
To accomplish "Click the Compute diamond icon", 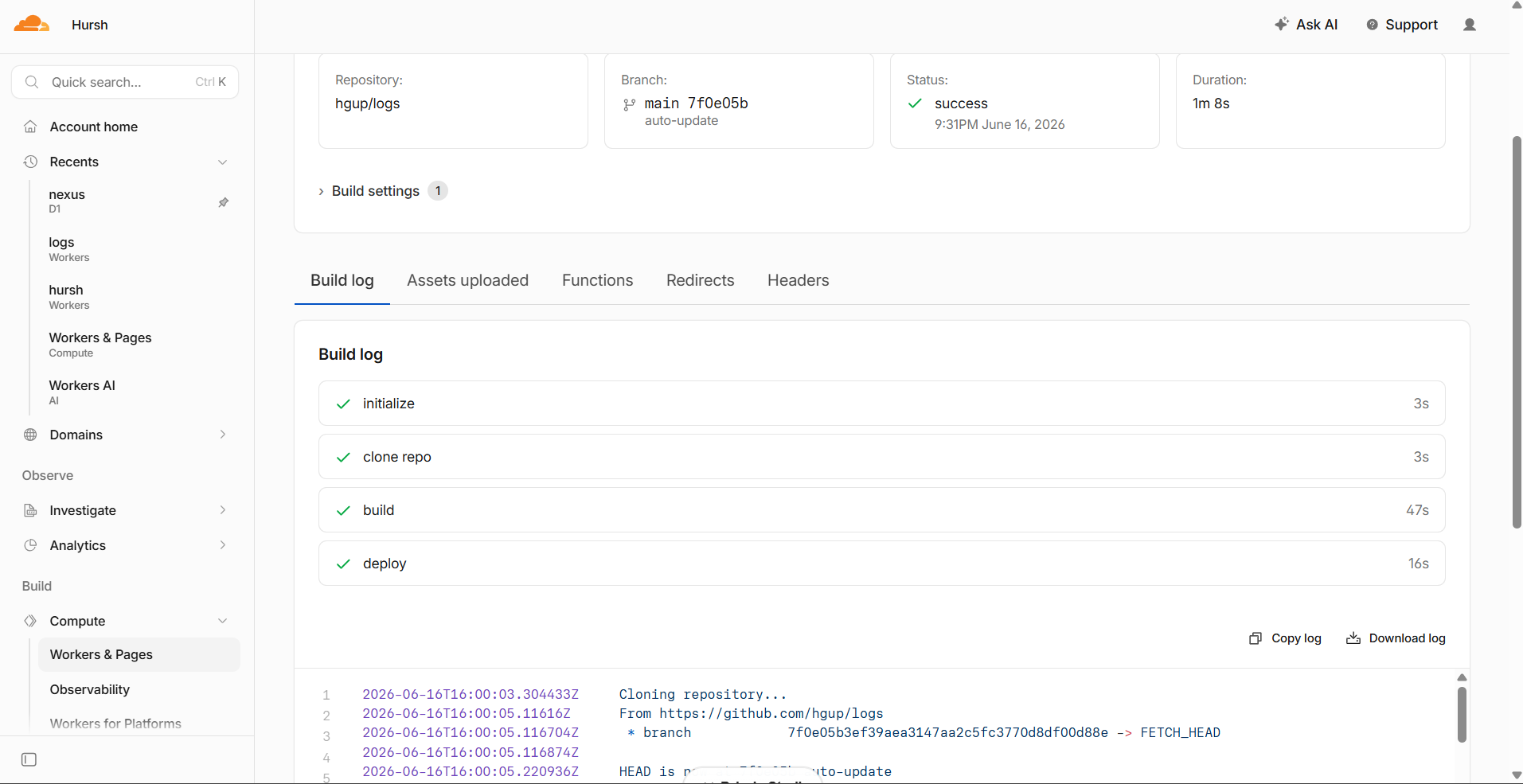I will point(30,621).
